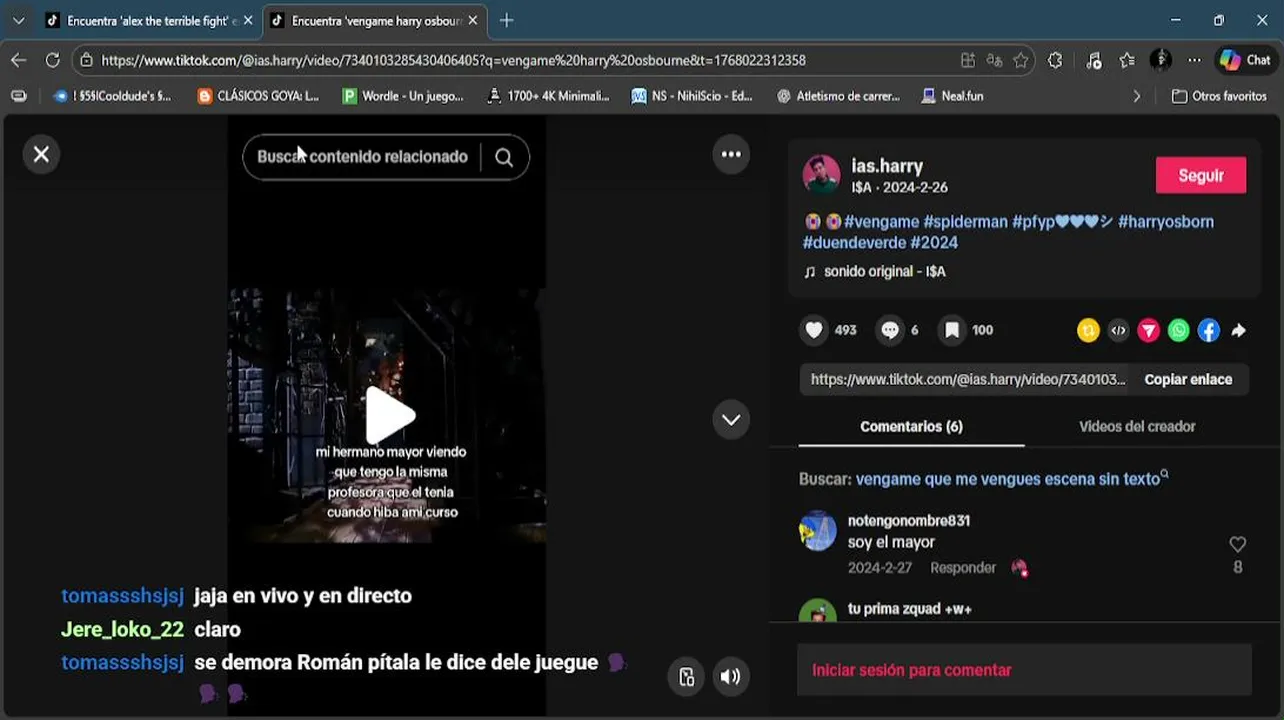
Task: Click the magnifier search icon in video overlay
Action: pyautogui.click(x=504, y=157)
